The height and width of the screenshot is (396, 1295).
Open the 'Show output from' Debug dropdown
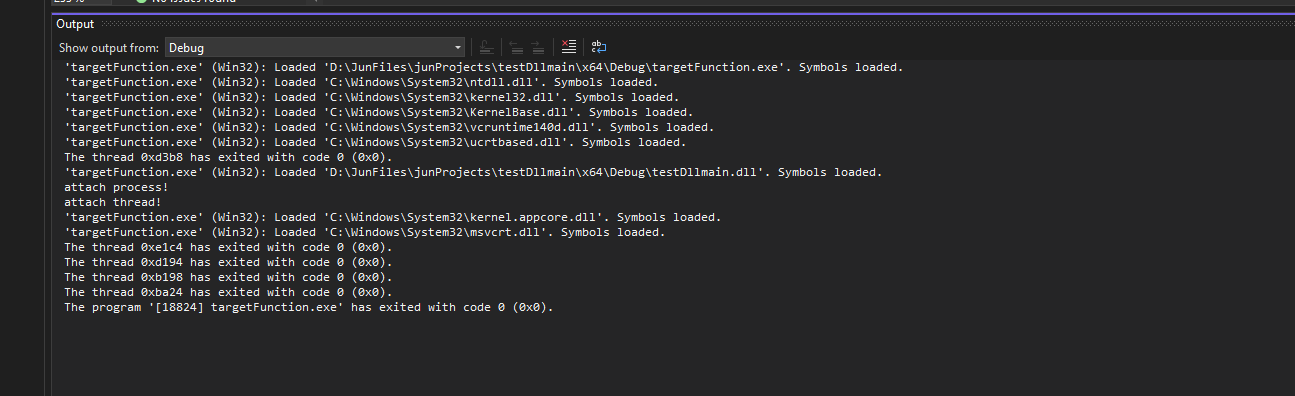[x=314, y=47]
